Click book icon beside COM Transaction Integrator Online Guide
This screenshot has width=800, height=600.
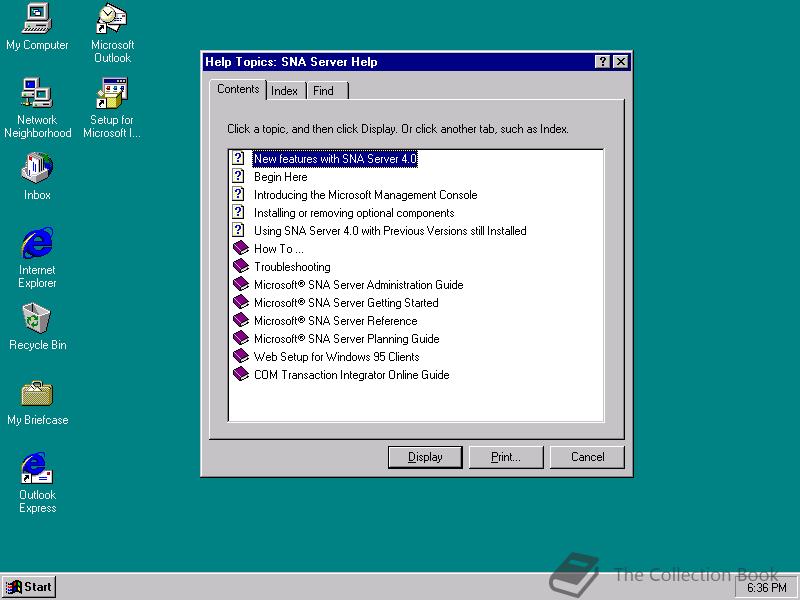[x=240, y=374]
